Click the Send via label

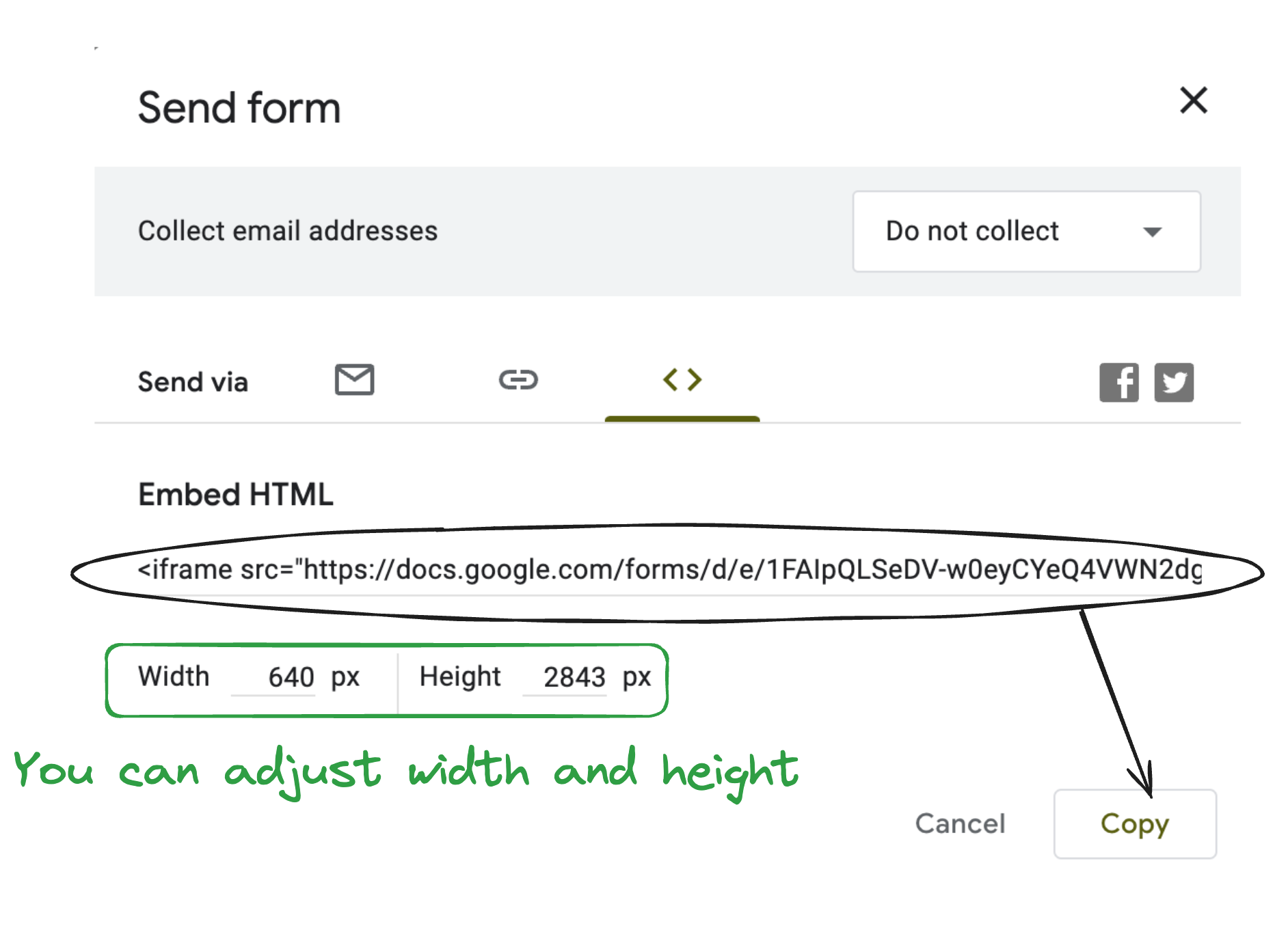193,381
